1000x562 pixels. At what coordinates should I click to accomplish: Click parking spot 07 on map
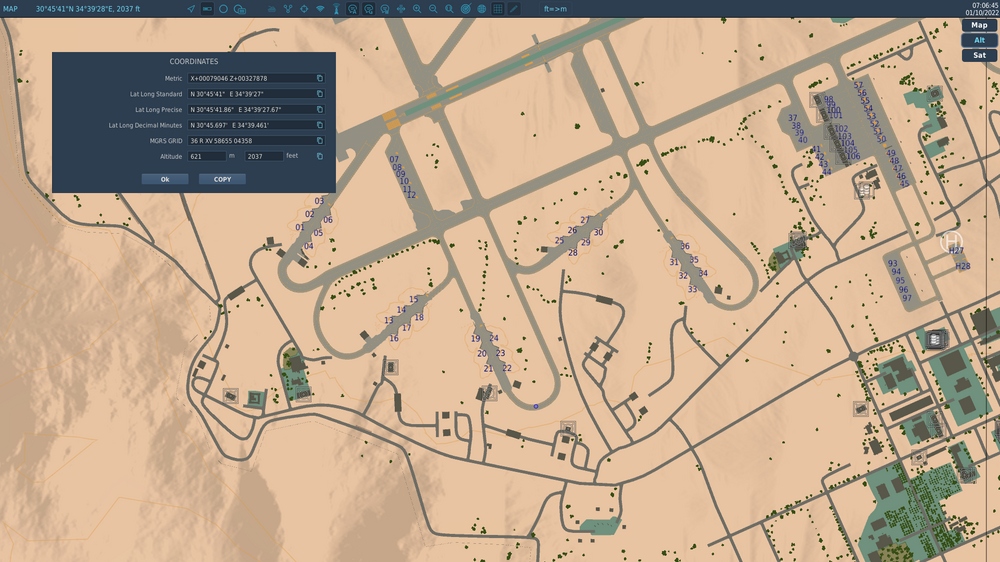(394, 159)
